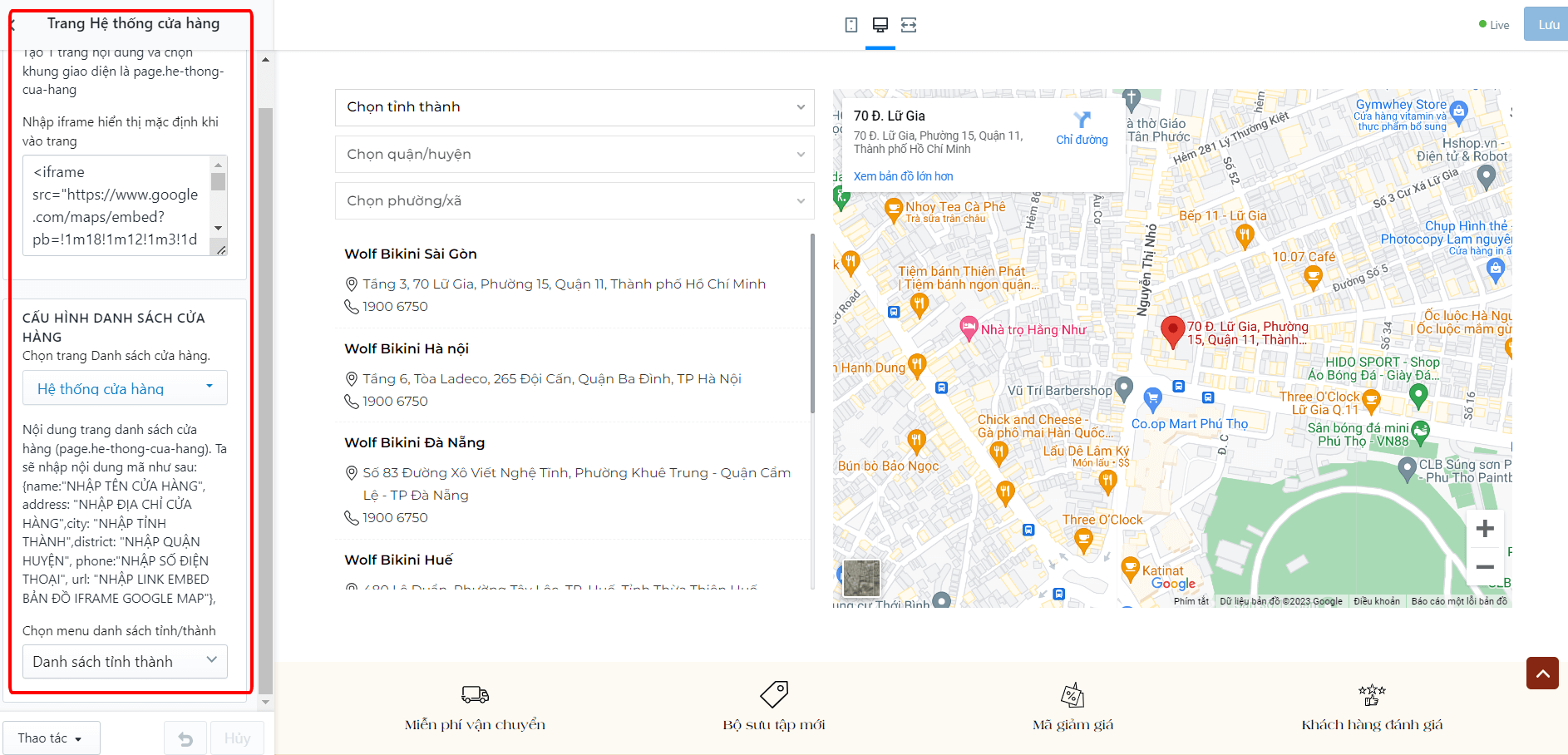The height and width of the screenshot is (755, 1568).
Task: Select the Wolf Bikini Hà nội store title
Action: (x=407, y=348)
